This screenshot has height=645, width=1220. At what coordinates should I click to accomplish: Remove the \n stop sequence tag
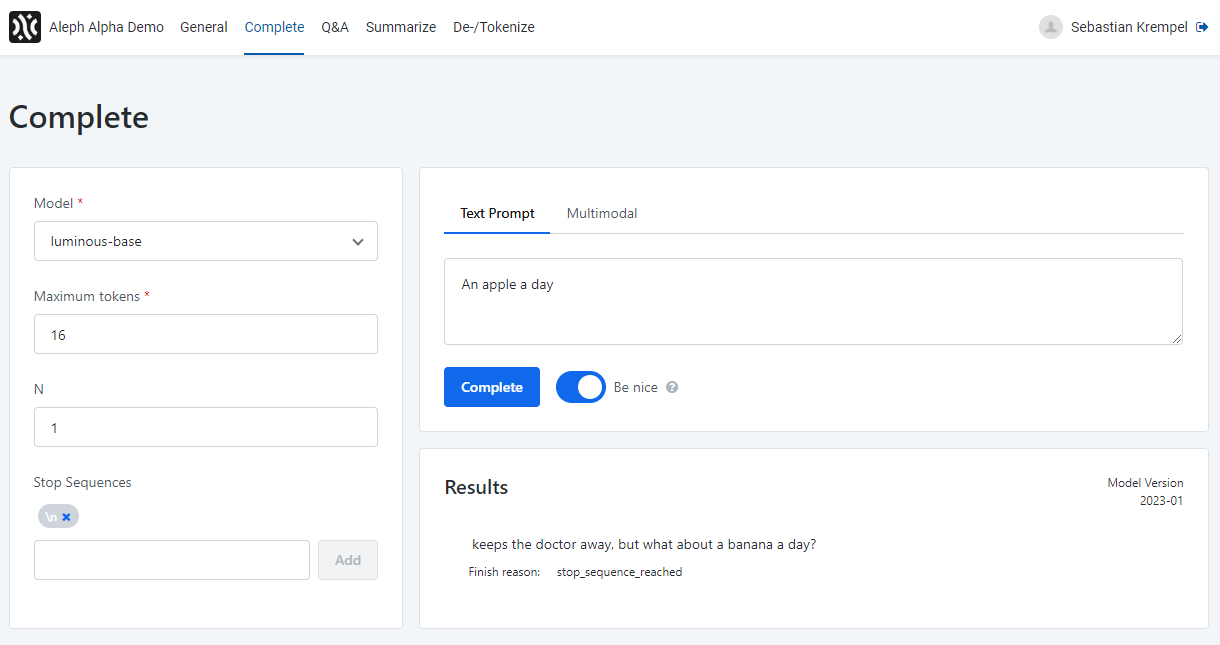coord(67,517)
